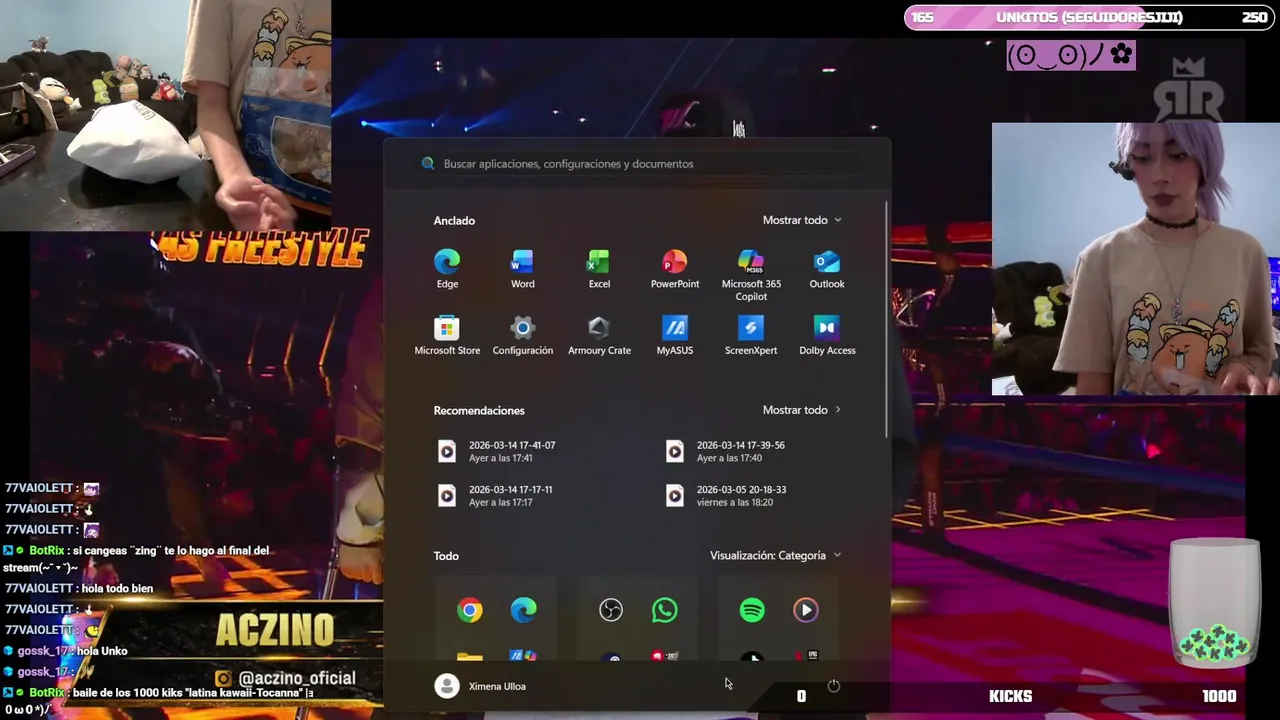This screenshot has width=1280, height=720.
Task: Launch PowerPoint from pinned apps
Action: [x=675, y=270]
